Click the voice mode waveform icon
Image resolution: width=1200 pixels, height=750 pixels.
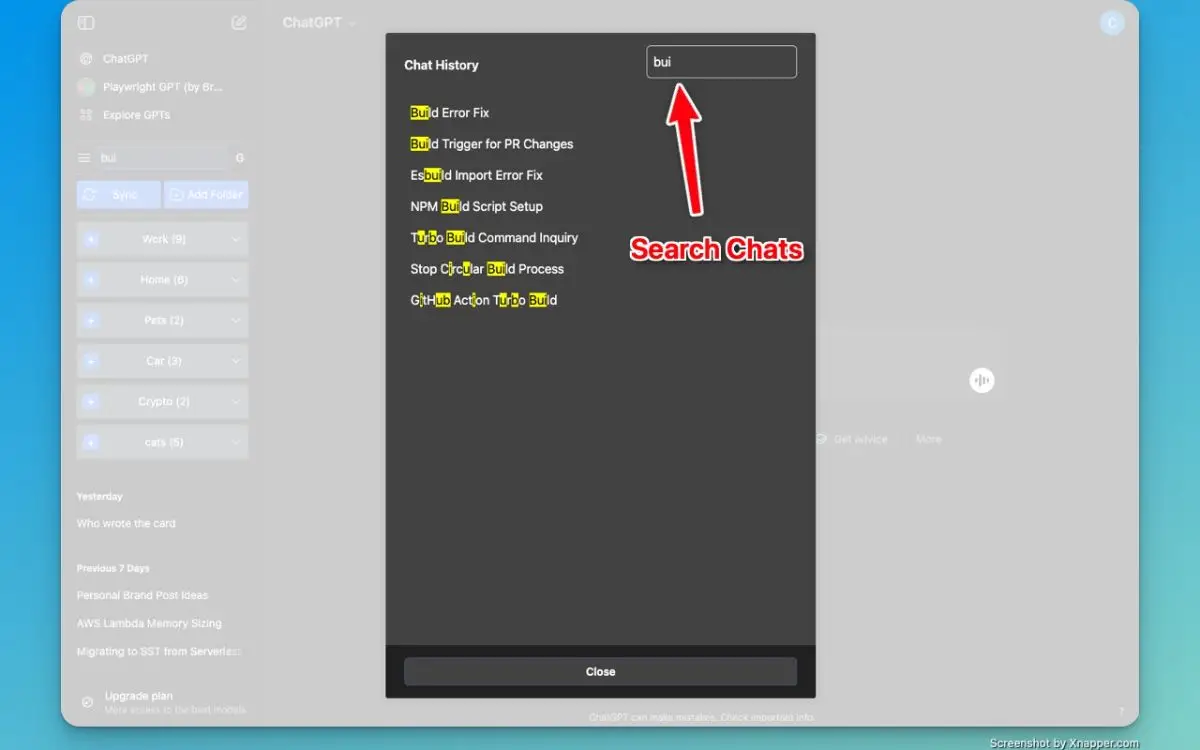pos(982,380)
